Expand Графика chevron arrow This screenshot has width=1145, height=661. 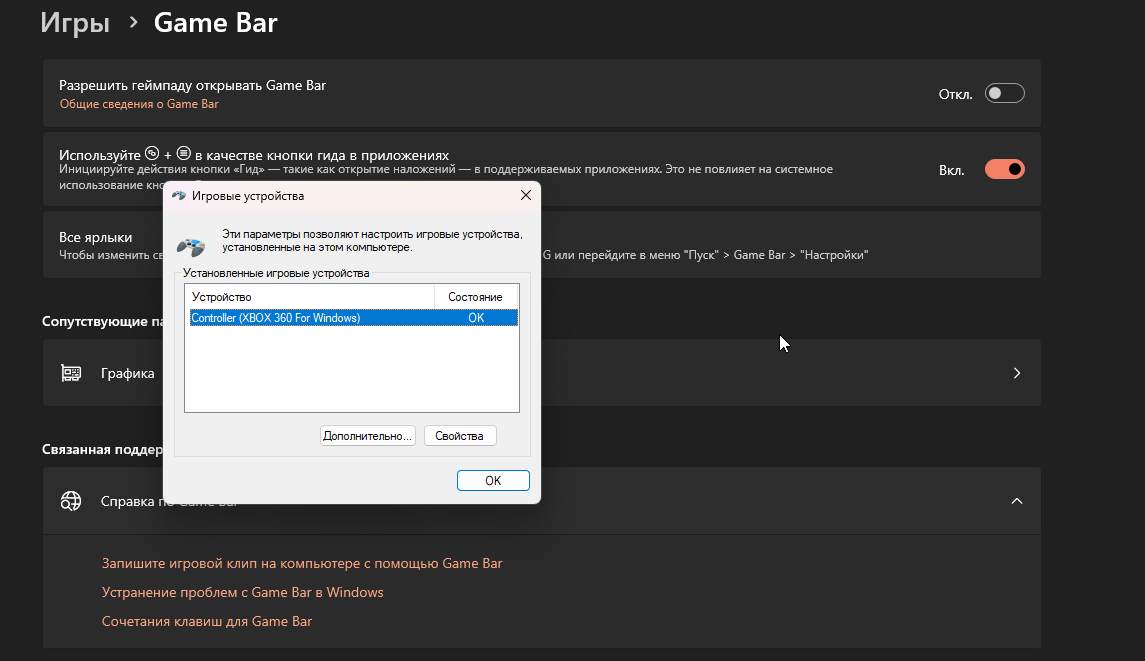coord(1016,373)
